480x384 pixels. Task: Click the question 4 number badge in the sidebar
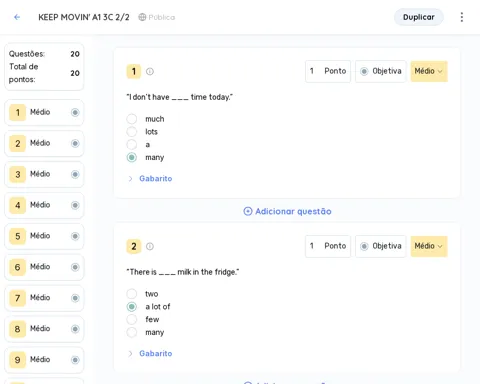tap(18, 205)
